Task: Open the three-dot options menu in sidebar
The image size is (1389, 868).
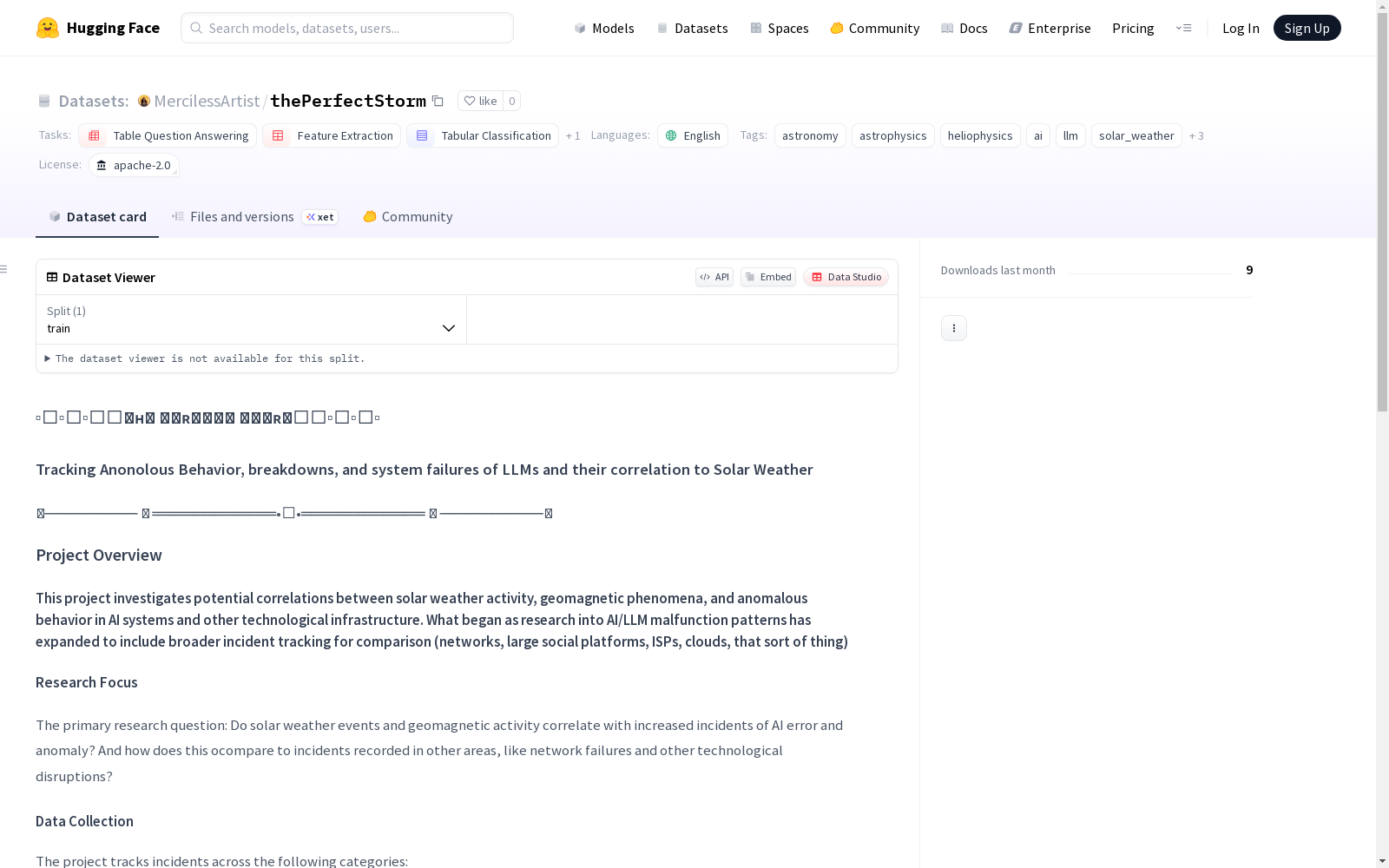Action: click(x=954, y=328)
